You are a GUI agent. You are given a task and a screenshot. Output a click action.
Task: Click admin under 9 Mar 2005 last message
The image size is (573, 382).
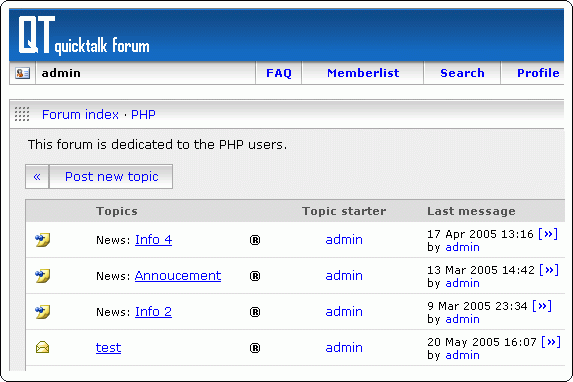[x=462, y=319]
